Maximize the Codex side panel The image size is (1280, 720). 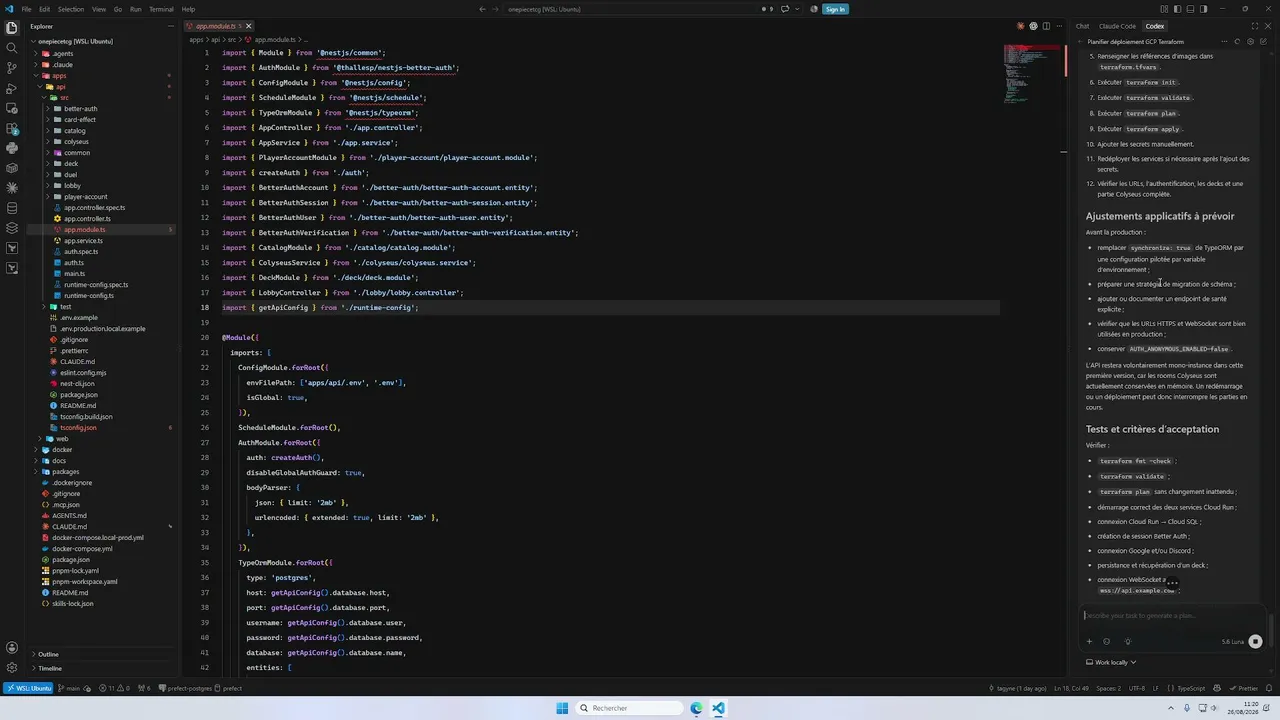pyautogui.click(x=1255, y=26)
